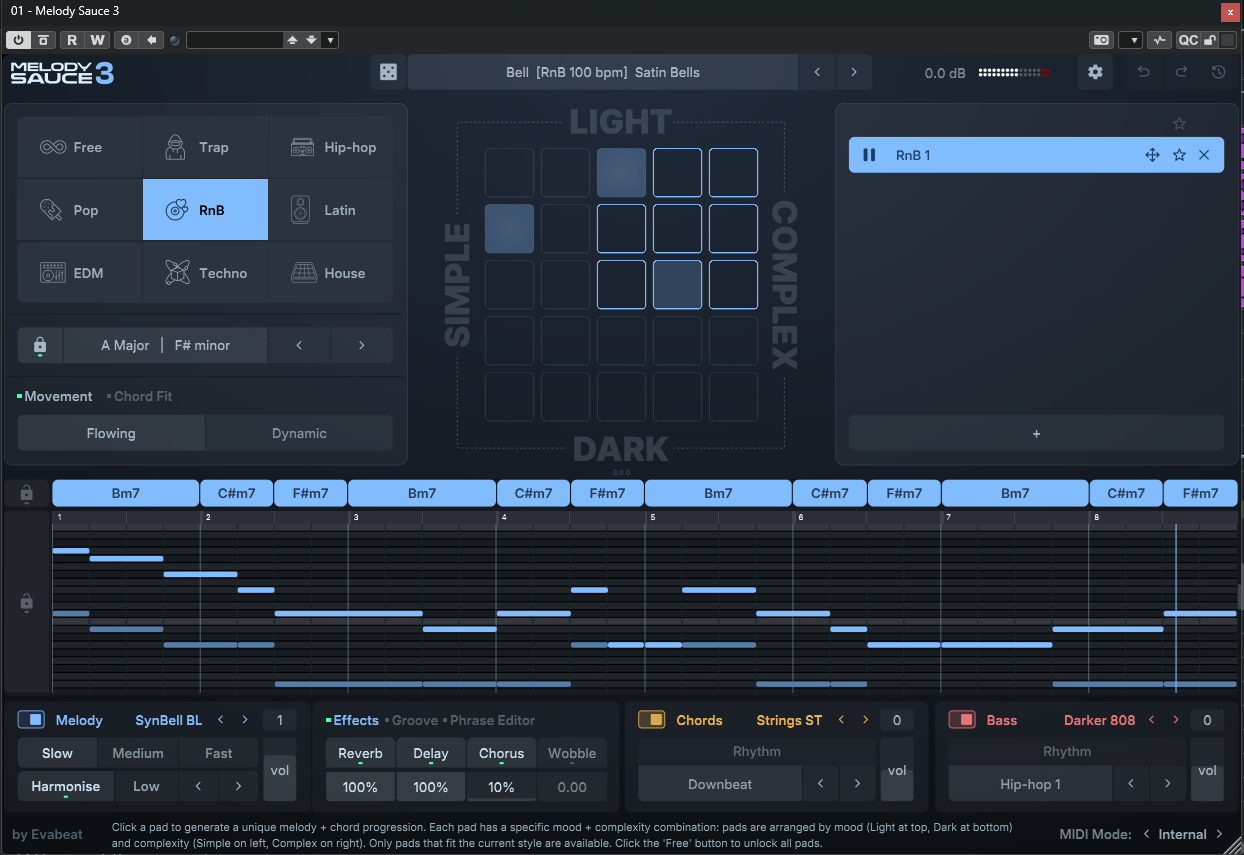Go to next preset arrow

click(x=853, y=72)
